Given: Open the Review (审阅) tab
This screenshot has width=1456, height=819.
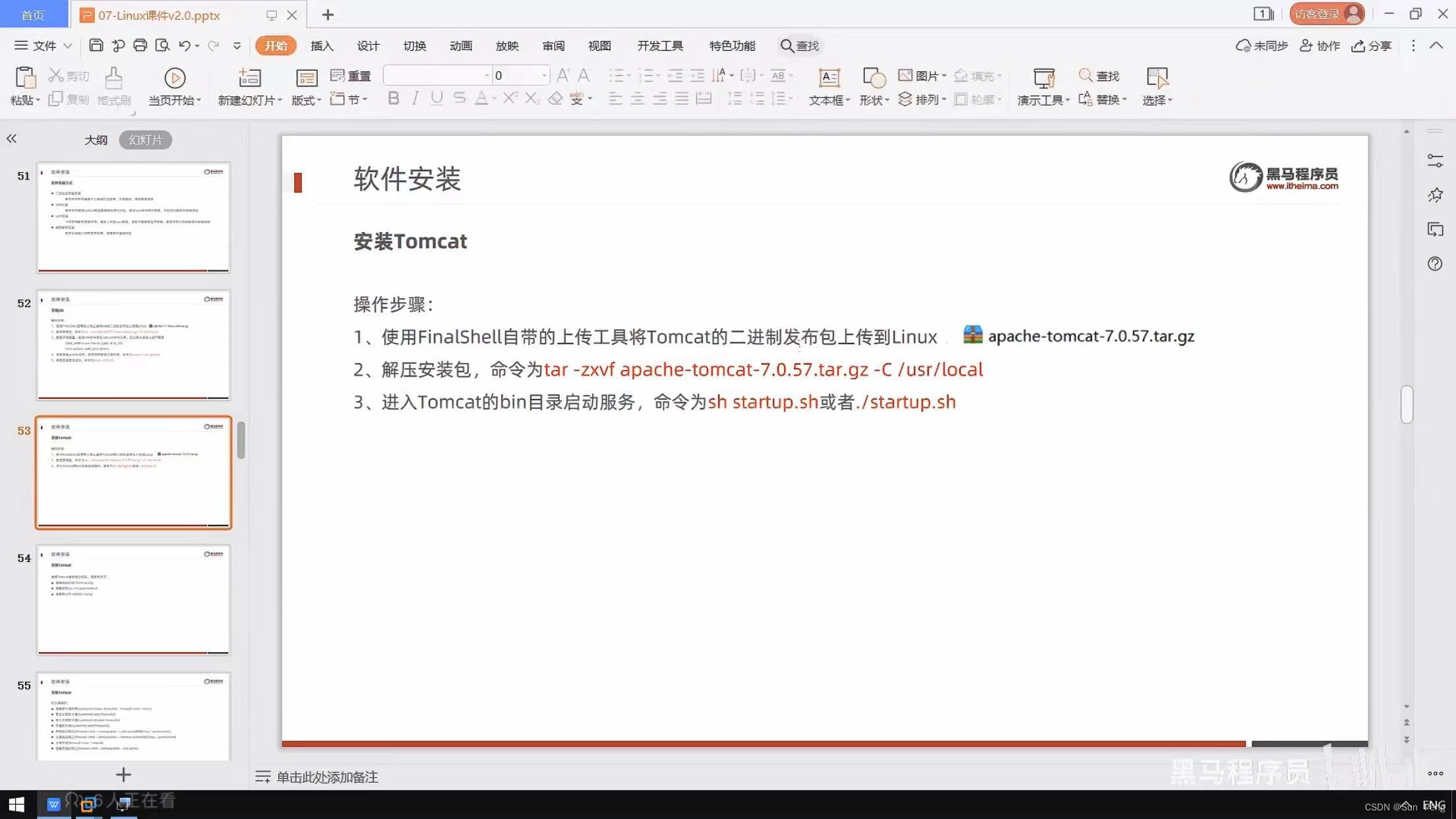Looking at the screenshot, I should 553,45.
